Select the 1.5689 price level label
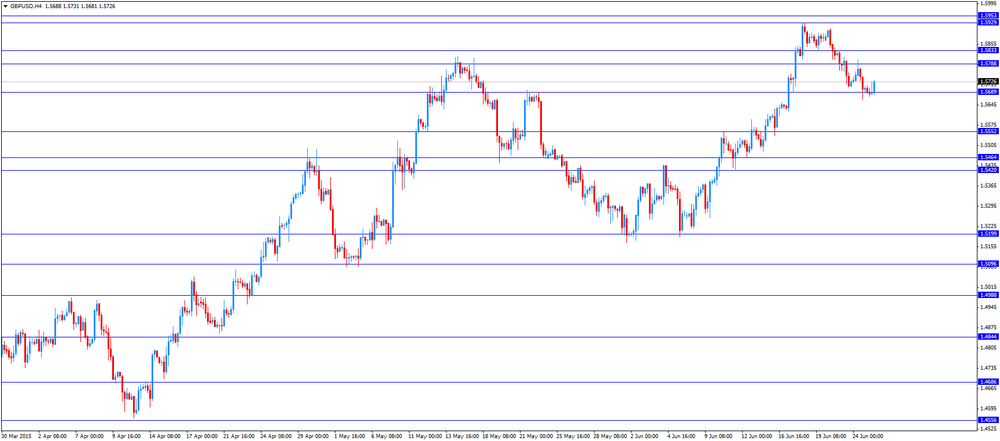 (x=988, y=92)
